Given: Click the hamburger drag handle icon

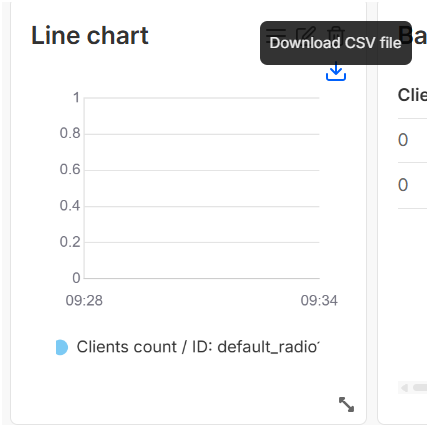Looking at the screenshot, I should 276,34.
